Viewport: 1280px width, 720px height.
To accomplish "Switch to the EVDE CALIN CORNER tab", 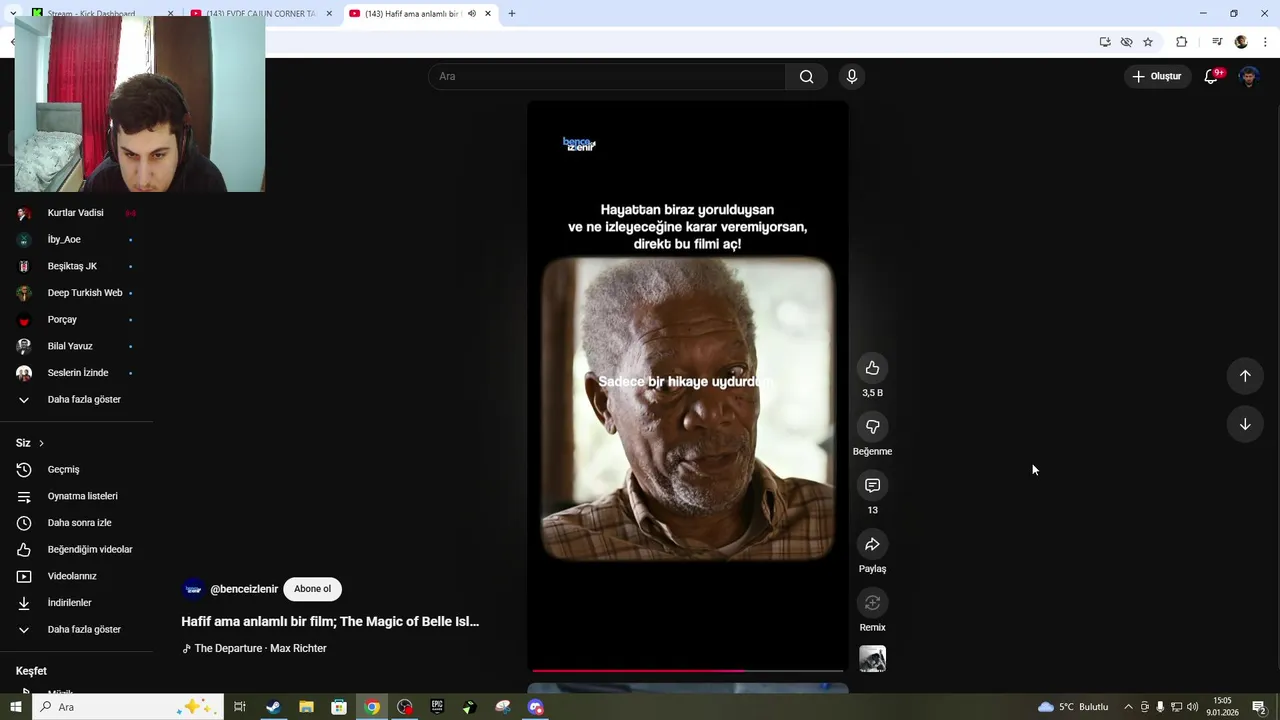I will pyautogui.click(x=260, y=14).
